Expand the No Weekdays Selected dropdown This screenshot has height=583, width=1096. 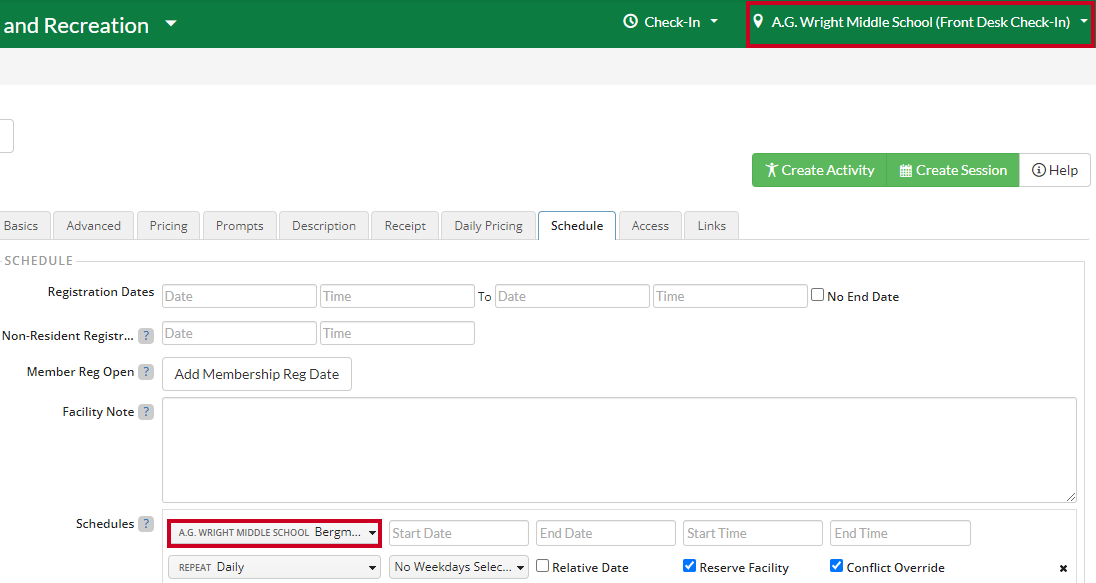(x=459, y=567)
